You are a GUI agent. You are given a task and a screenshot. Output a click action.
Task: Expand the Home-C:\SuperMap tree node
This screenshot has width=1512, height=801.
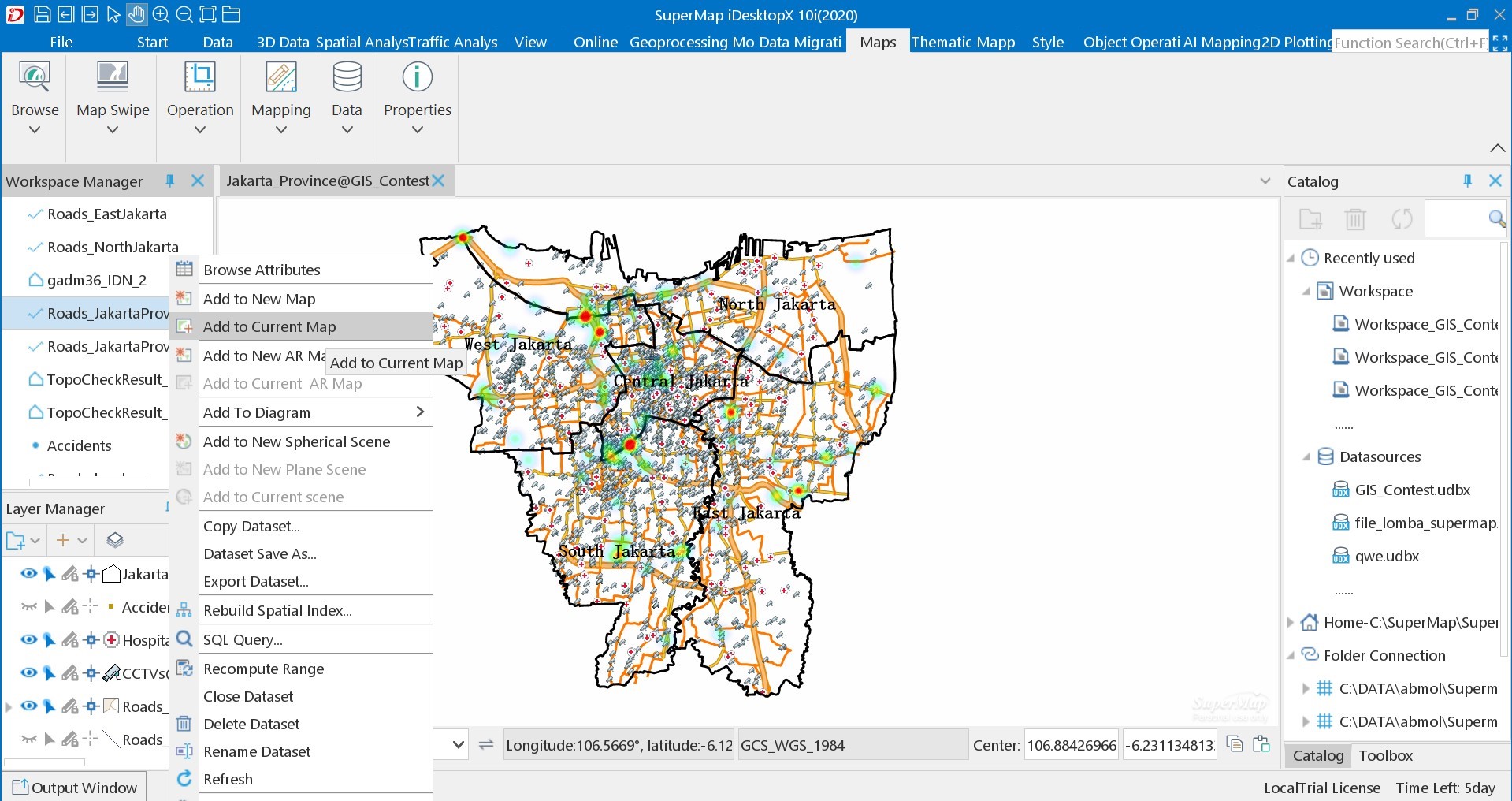pyautogui.click(x=1291, y=623)
